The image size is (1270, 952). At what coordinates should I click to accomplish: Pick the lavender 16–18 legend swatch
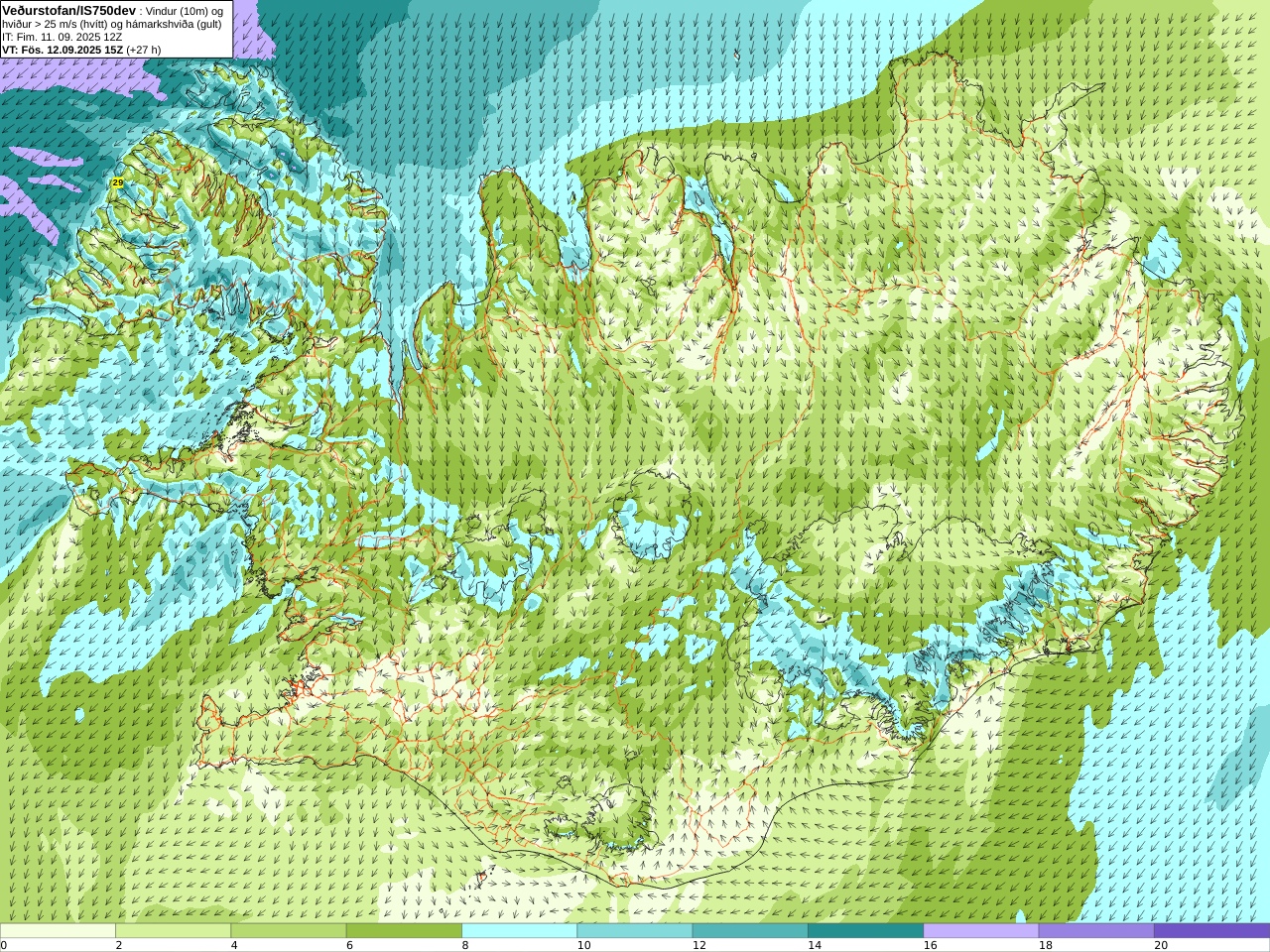(980, 931)
